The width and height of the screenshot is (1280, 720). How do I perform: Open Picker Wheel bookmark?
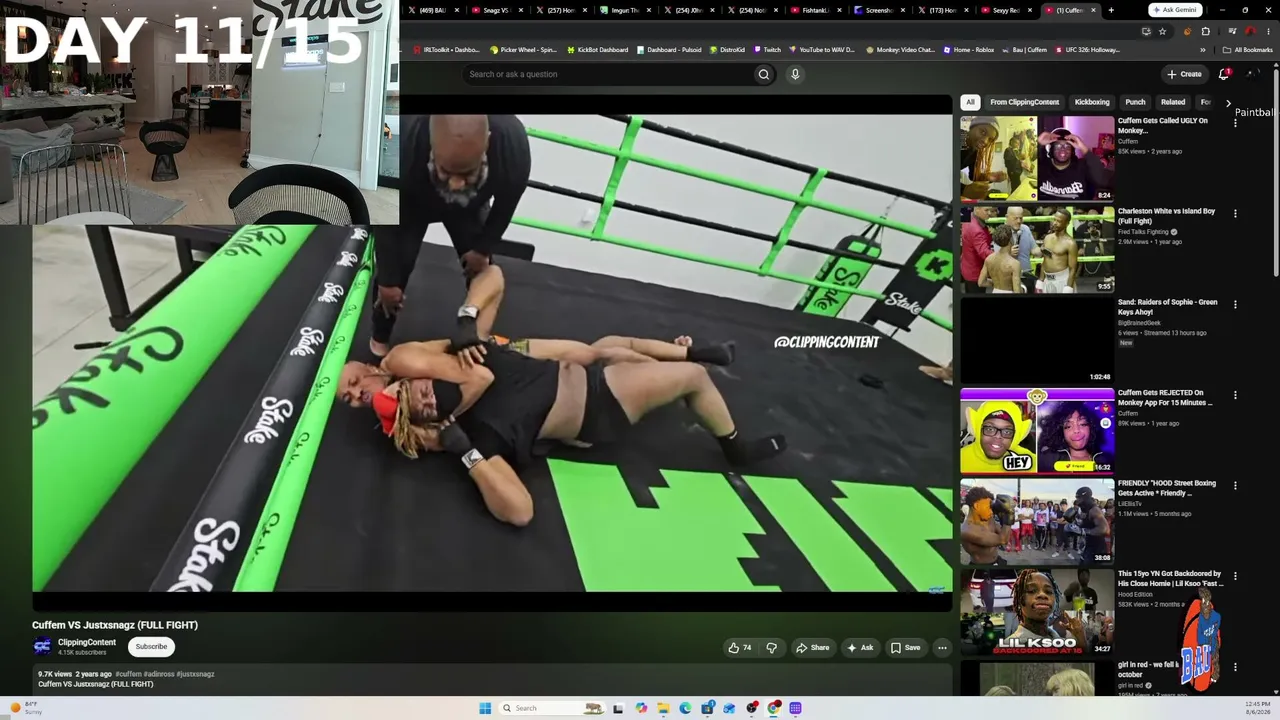click(x=522, y=49)
